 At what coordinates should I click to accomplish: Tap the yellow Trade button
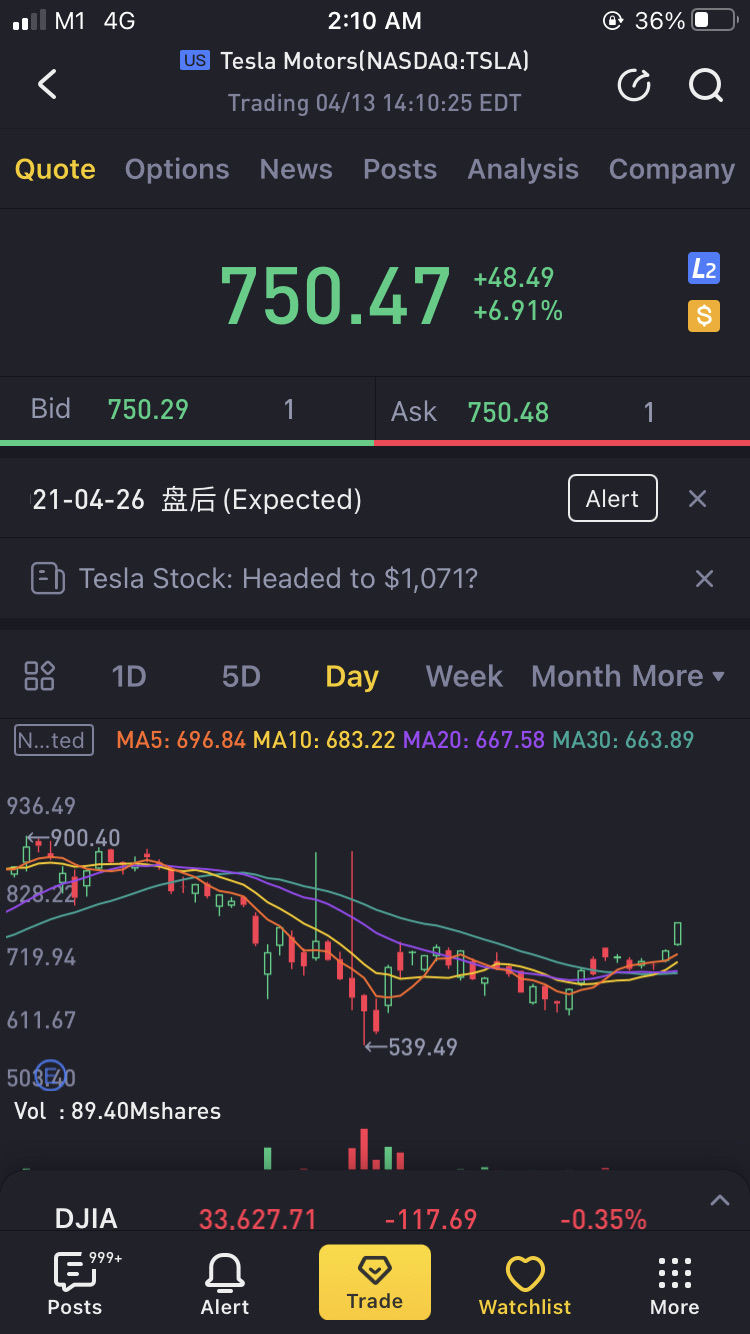(x=375, y=1282)
